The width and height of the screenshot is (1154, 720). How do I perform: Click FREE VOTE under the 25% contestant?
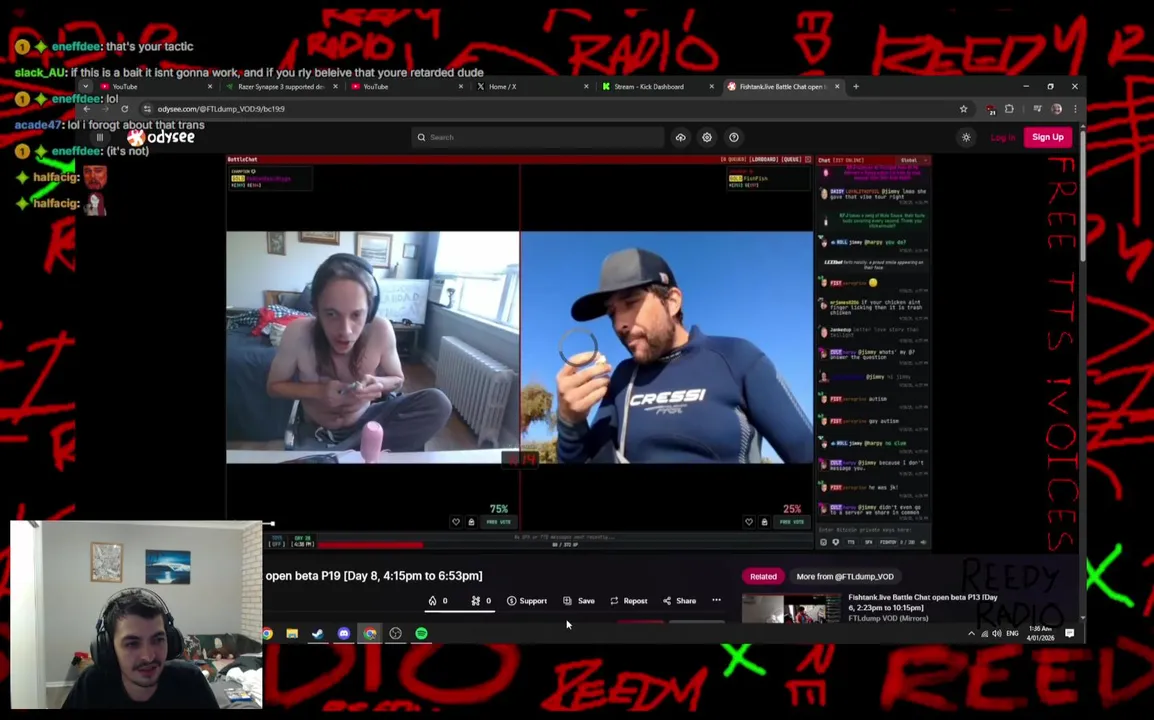(792, 522)
